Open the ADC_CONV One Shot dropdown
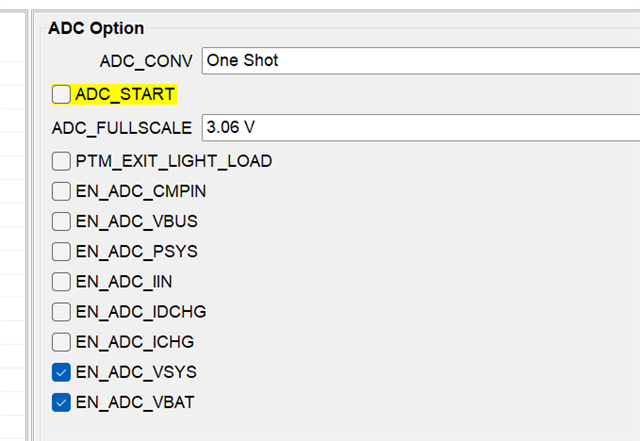The height and width of the screenshot is (441, 640). (420, 61)
